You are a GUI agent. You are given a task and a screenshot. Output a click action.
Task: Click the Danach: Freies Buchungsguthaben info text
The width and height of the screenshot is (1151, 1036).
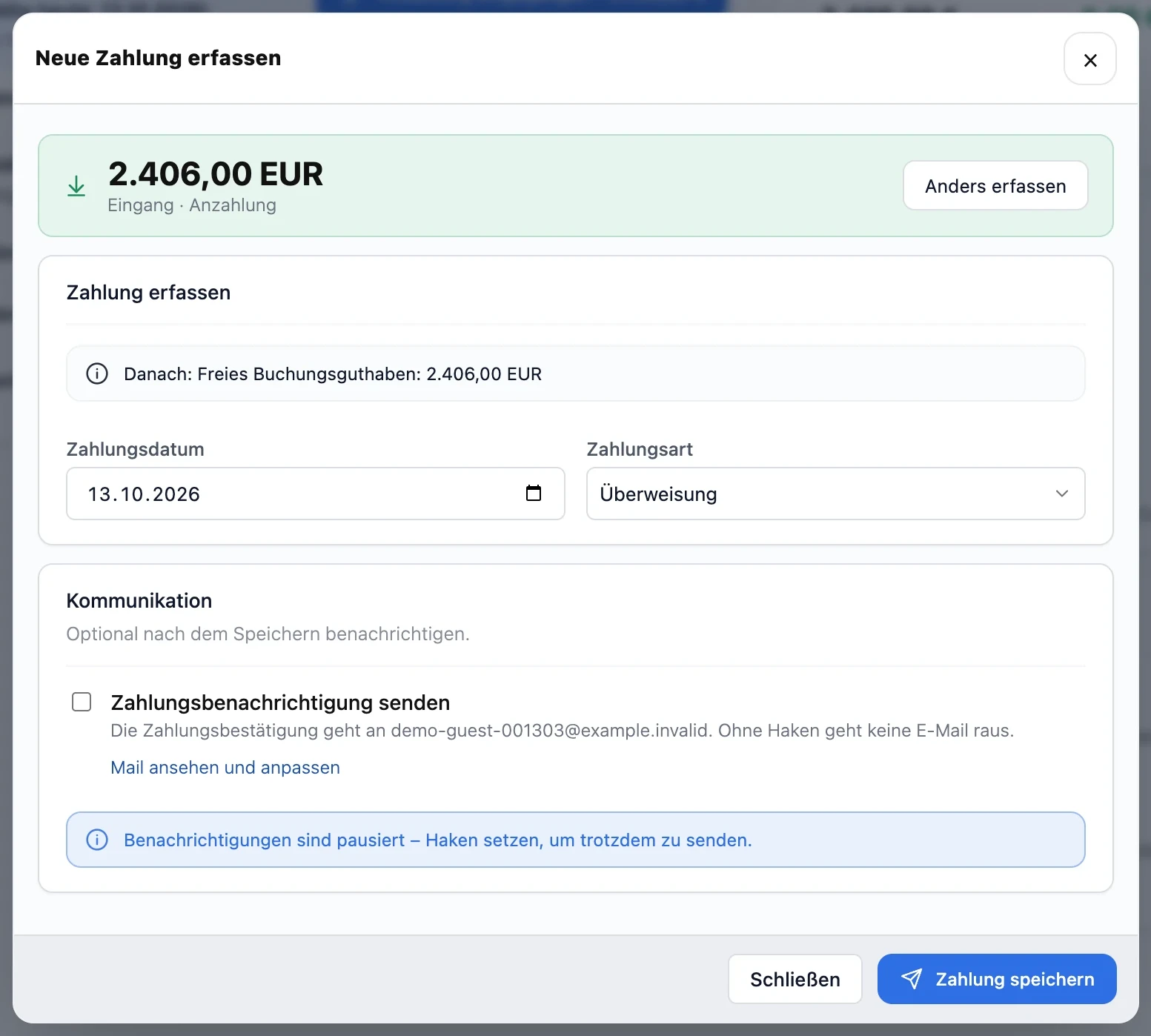[x=333, y=373]
